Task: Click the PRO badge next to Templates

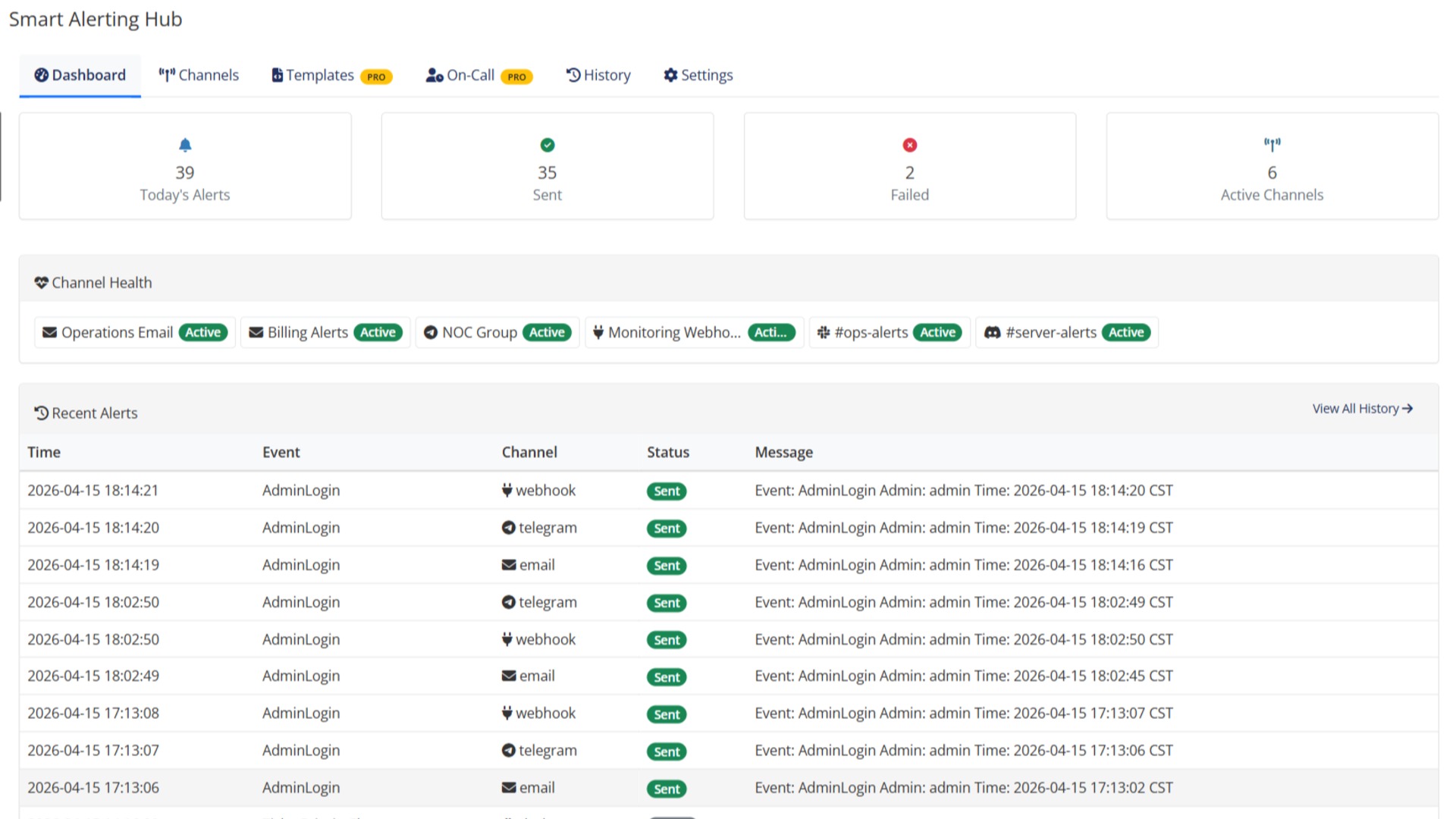Action: pos(377,76)
